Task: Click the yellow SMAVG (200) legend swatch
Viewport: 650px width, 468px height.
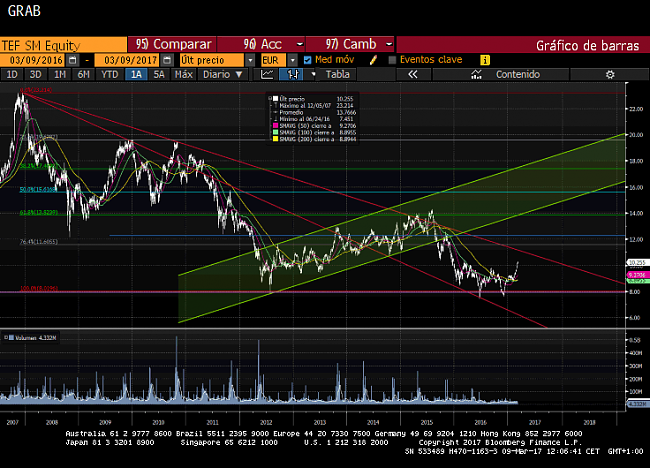Action: pos(275,139)
